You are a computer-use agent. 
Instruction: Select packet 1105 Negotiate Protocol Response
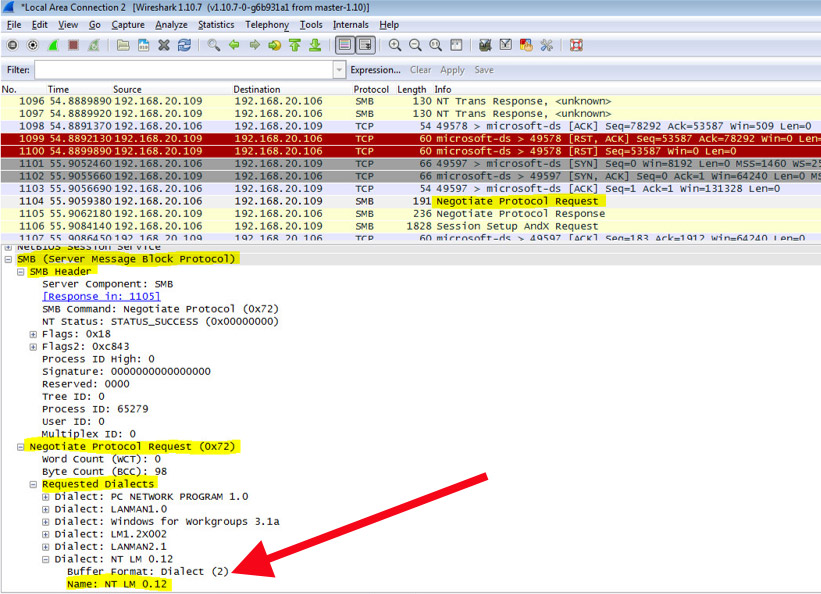point(410,214)
